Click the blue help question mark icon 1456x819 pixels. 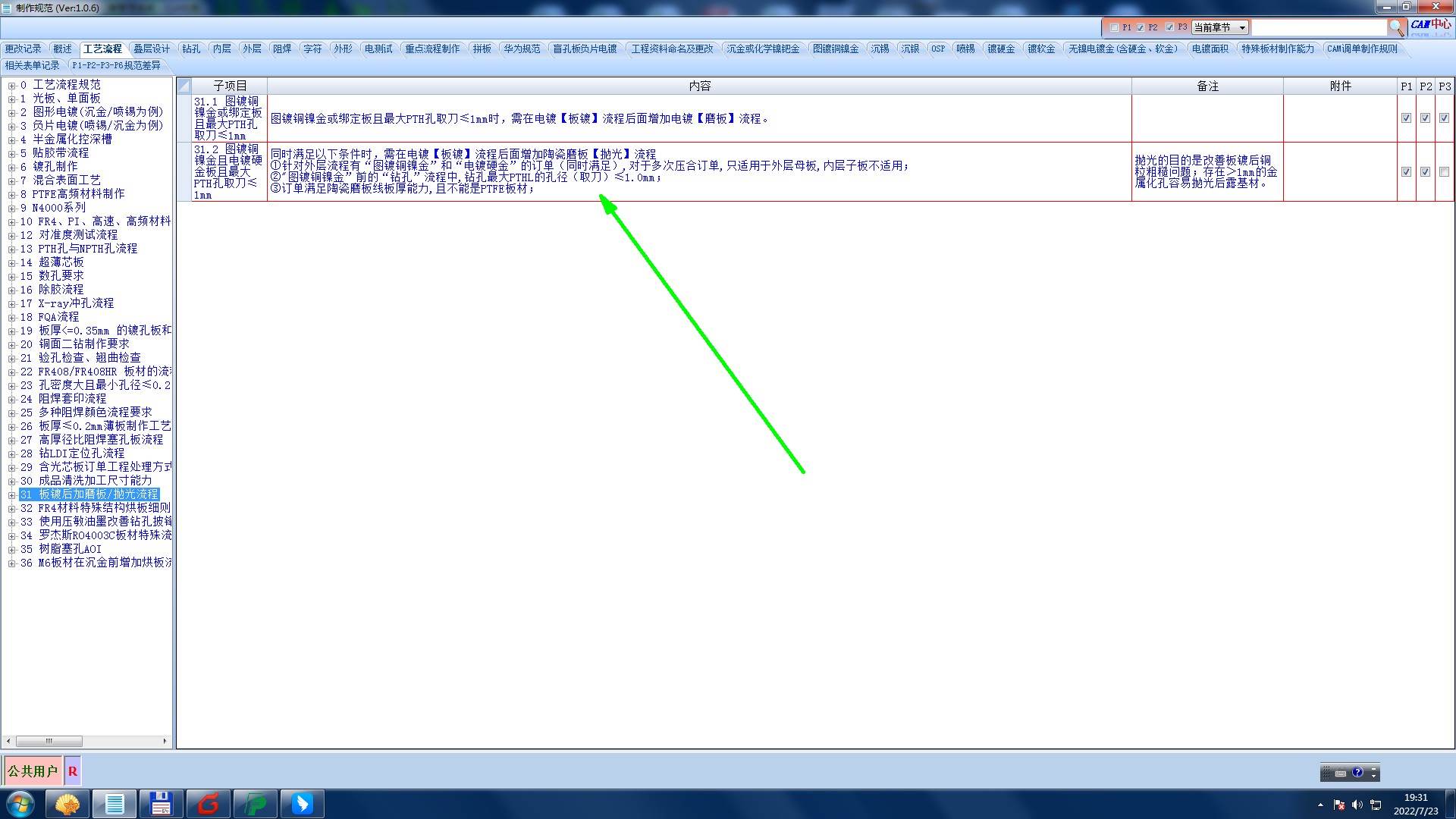[1357, 773]
